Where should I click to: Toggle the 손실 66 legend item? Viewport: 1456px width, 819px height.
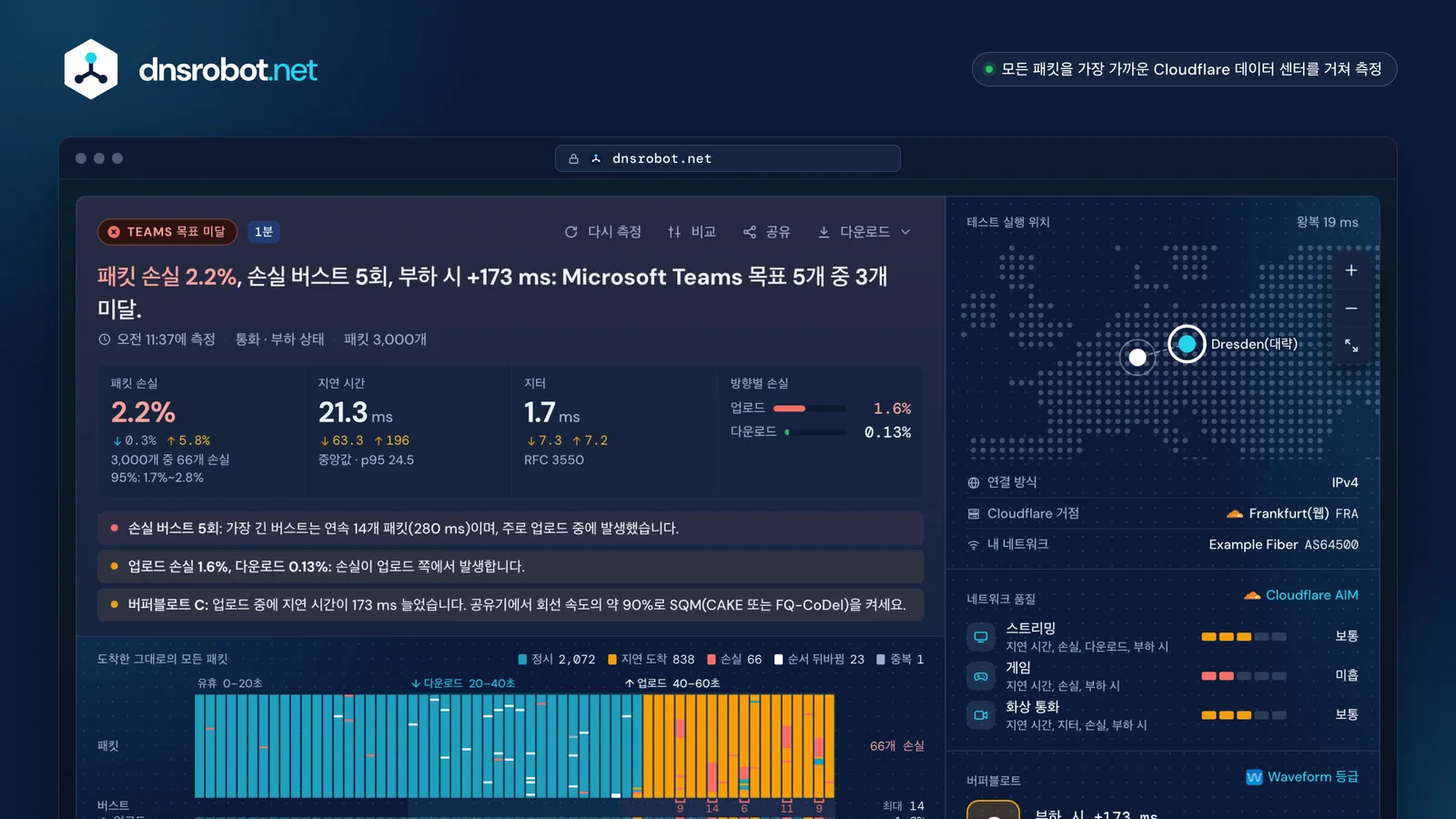(x=734, y=659)
